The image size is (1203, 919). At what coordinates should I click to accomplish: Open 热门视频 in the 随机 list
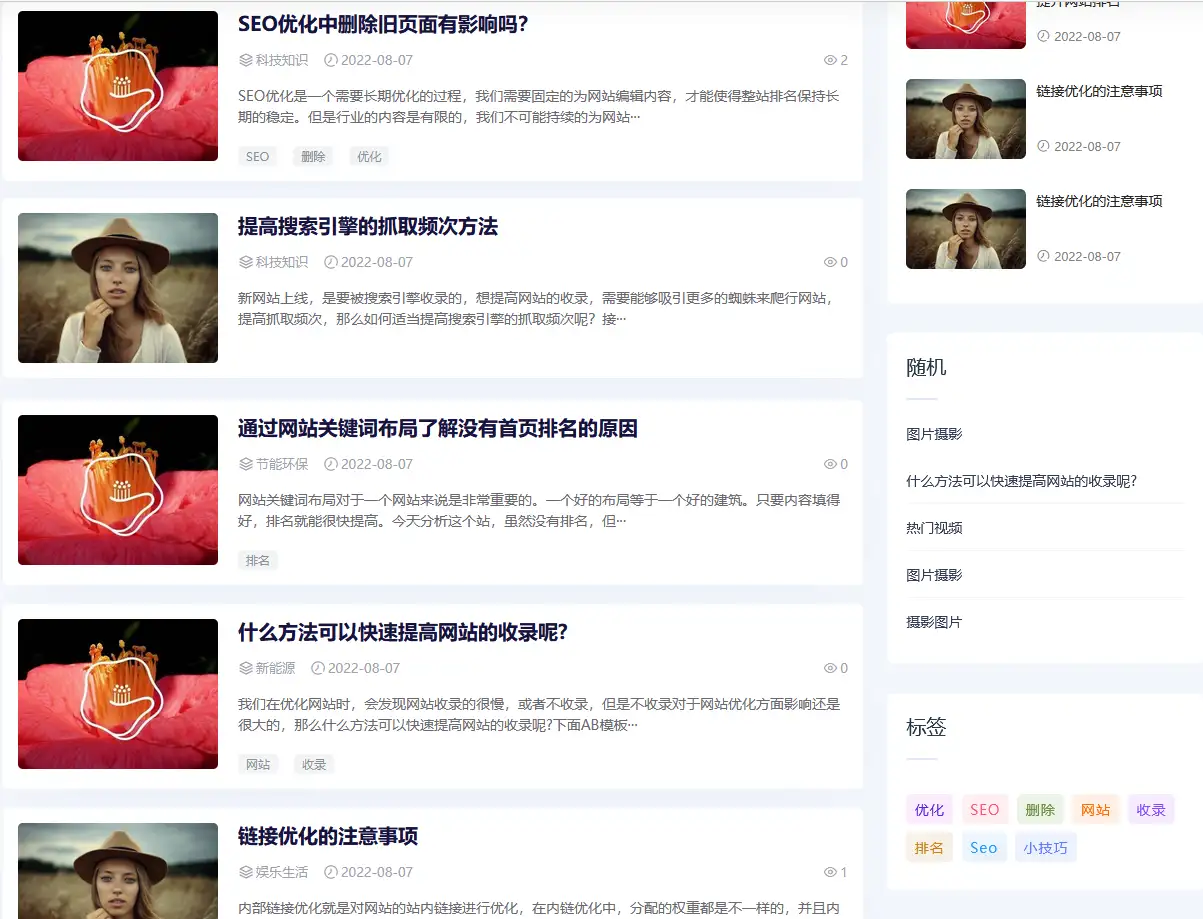[x=934, y=527]
